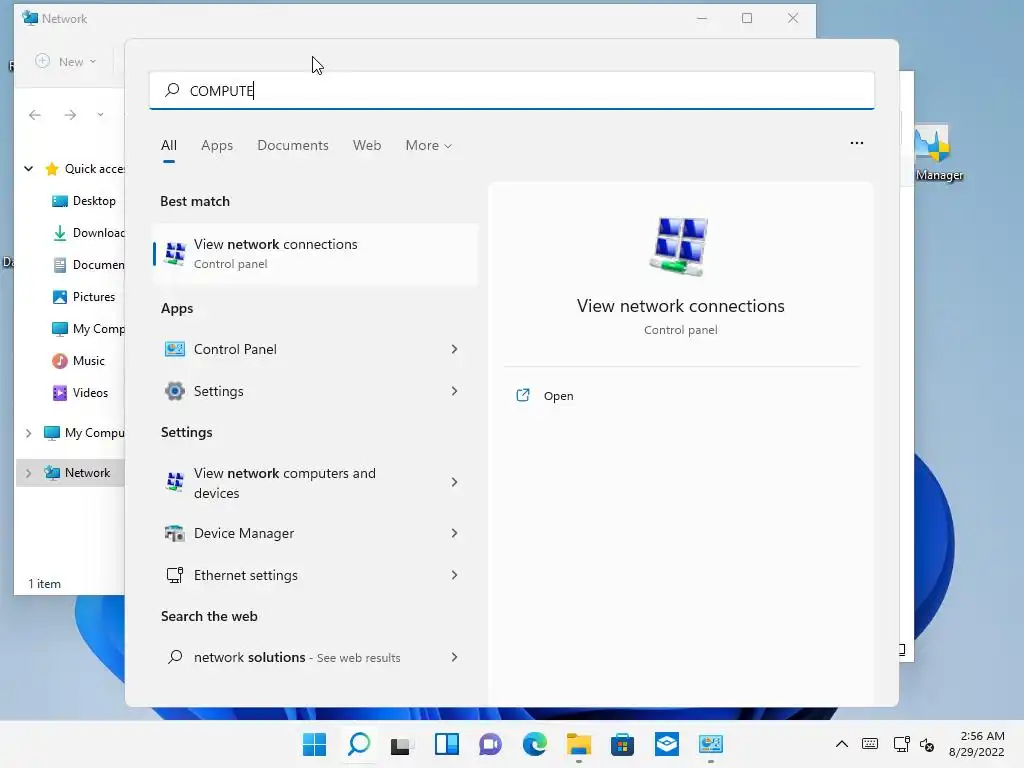Screen dimensions: 1024x768
Task: Expand Control Panel result arrow
Action: (455, 349)
